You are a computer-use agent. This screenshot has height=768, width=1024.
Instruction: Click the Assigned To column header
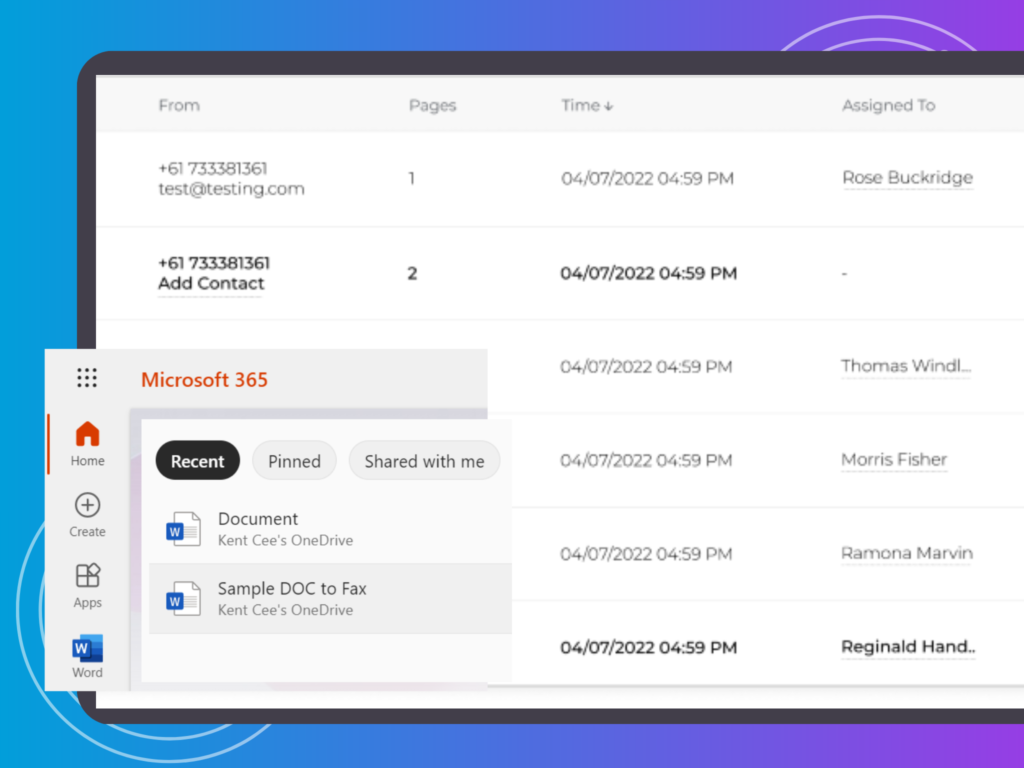tap(888, 105)
